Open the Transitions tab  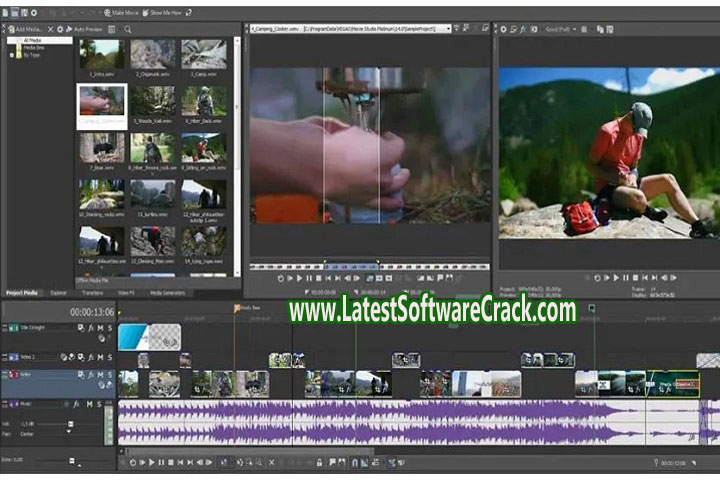92,292
